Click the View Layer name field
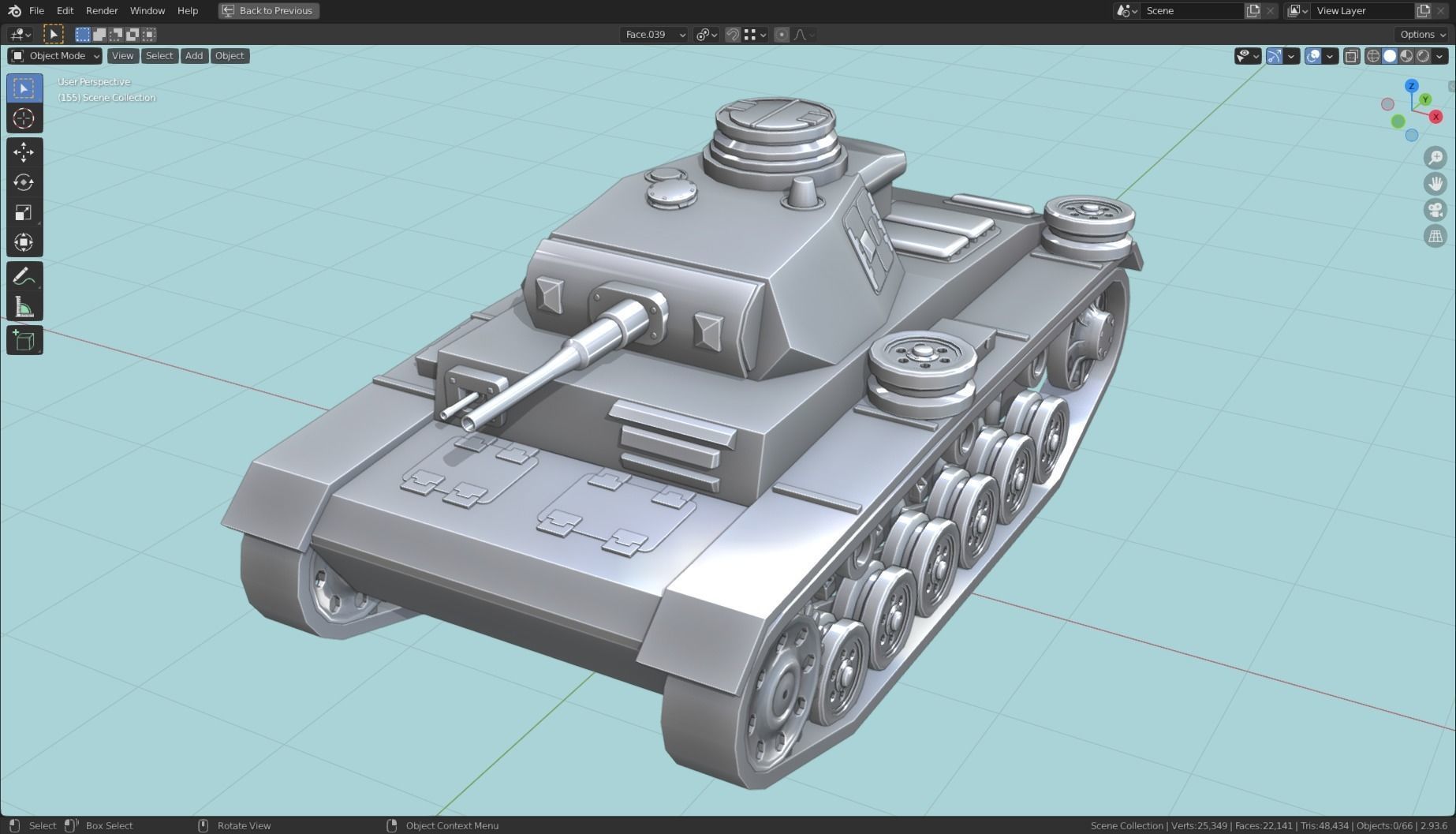Image resolution: width=1456 pixels, height=834 pixels. [x=1363, y=10]
